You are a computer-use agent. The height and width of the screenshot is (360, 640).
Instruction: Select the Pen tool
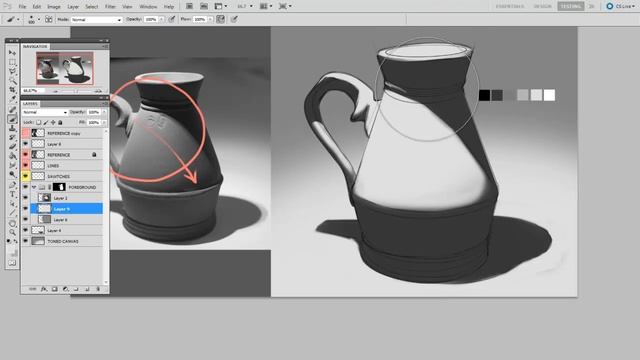pyautogui.click(x=12, y=185)
